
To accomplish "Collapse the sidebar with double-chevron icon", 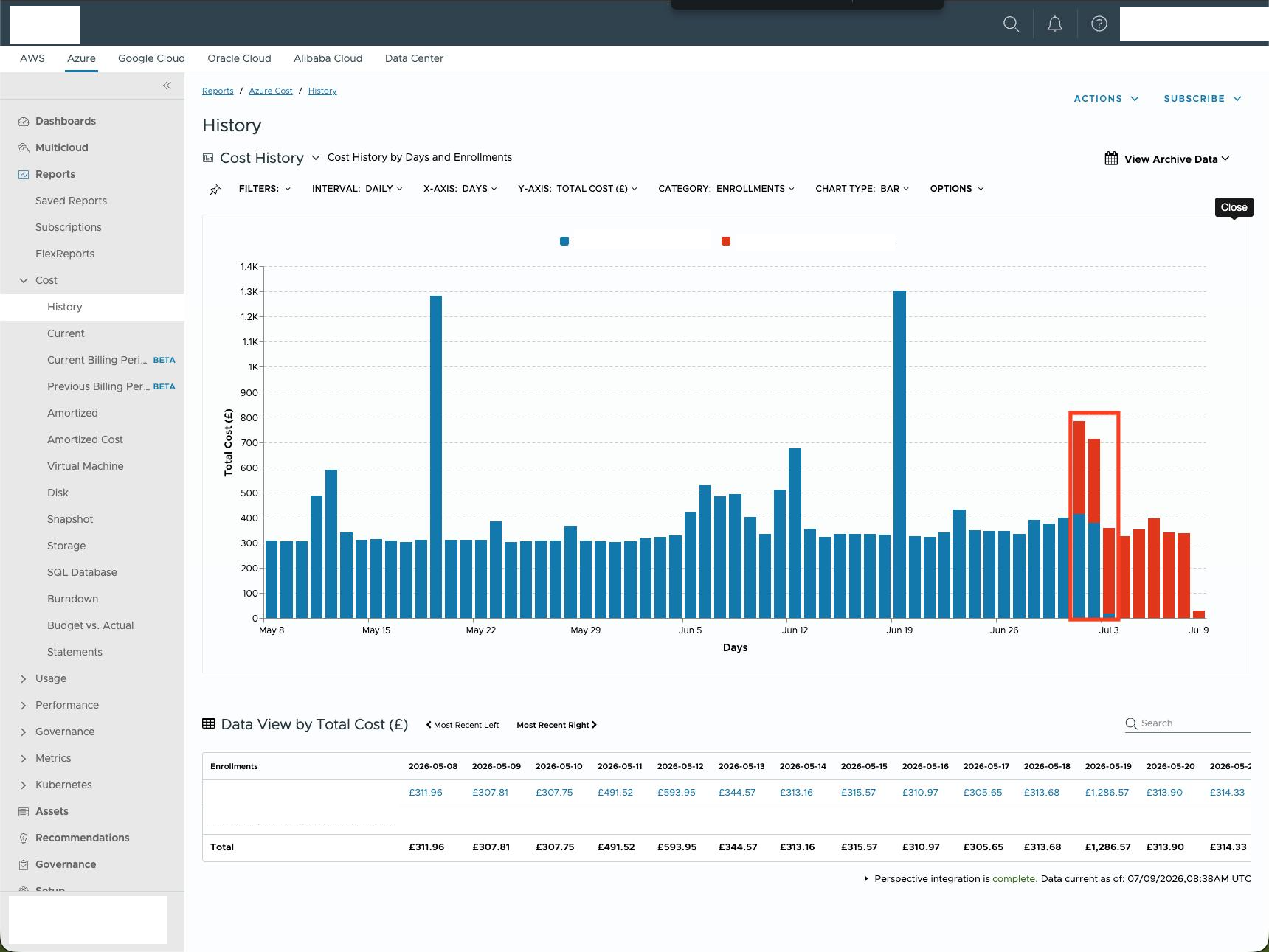I will 167,86.
